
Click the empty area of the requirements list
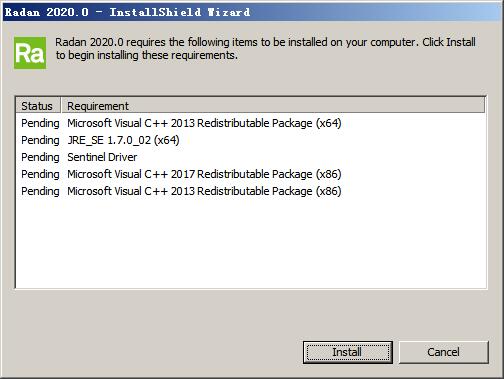pyautogui.click(x=251, y=243)
